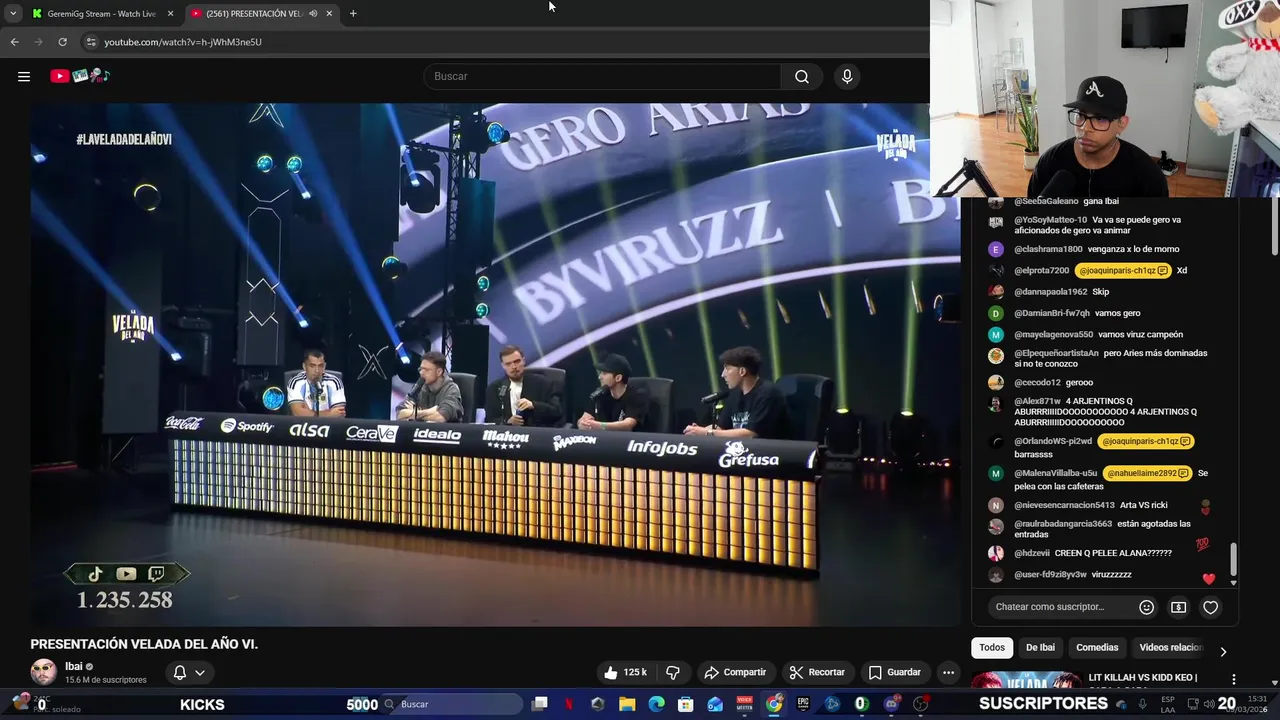This screenshot has height=720, width=1280.
Task: Select the Videos relacionados chip
Action: 1170,647
